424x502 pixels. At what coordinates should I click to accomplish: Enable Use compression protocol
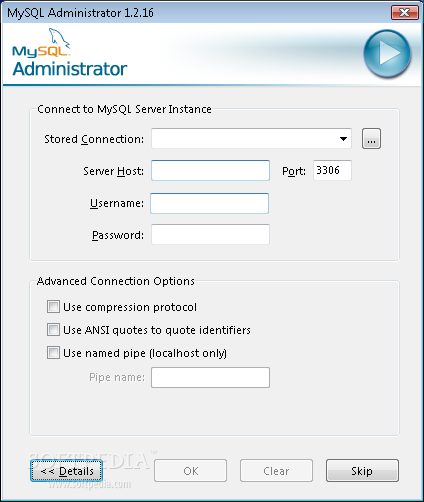(x=53, y=307)
